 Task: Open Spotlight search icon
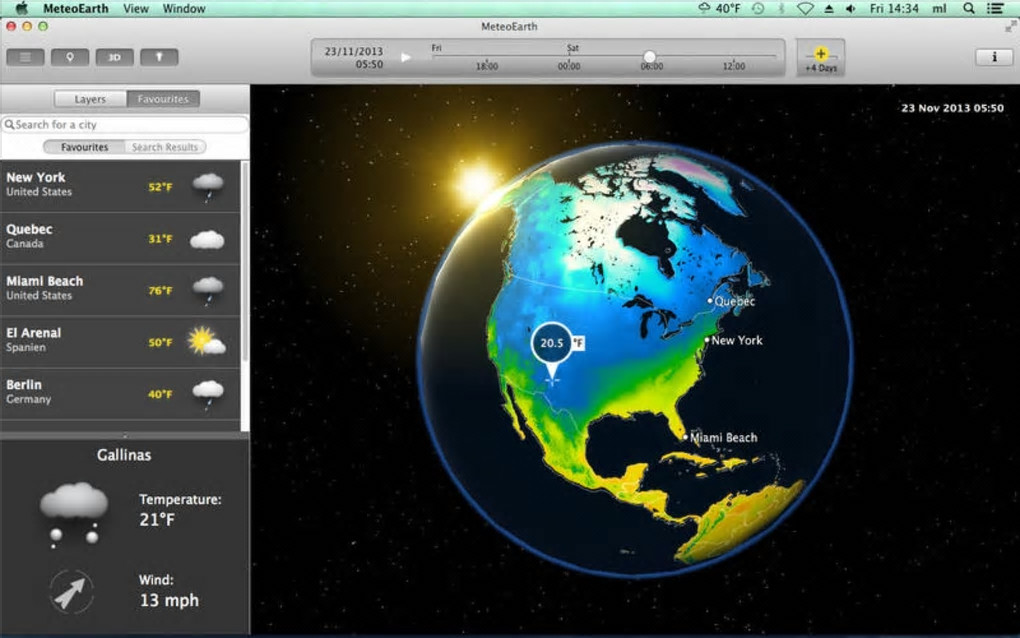tap(969, 8)
